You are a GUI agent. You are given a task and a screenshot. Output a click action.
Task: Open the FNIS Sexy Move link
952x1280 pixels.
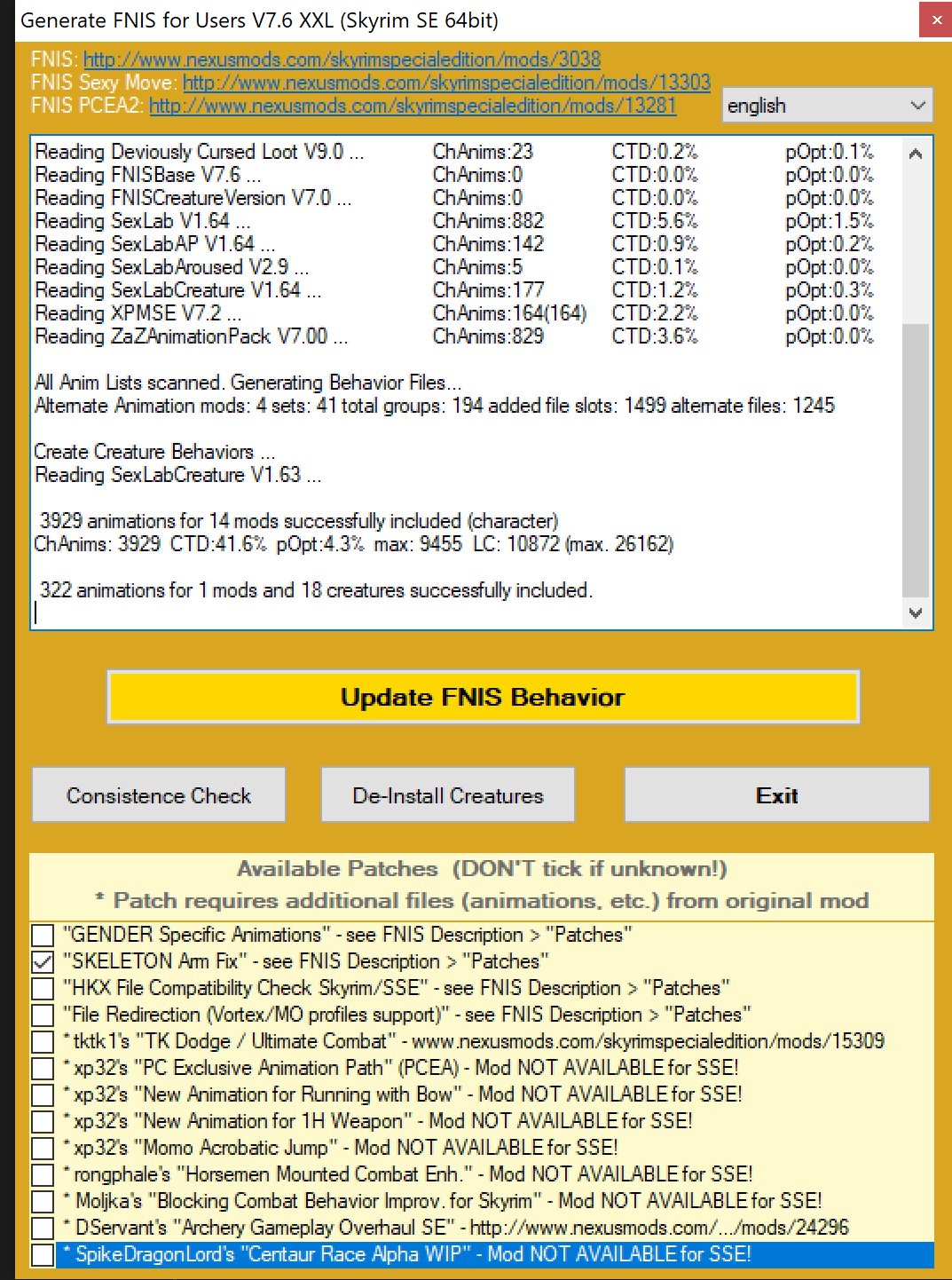pos(446,82)
